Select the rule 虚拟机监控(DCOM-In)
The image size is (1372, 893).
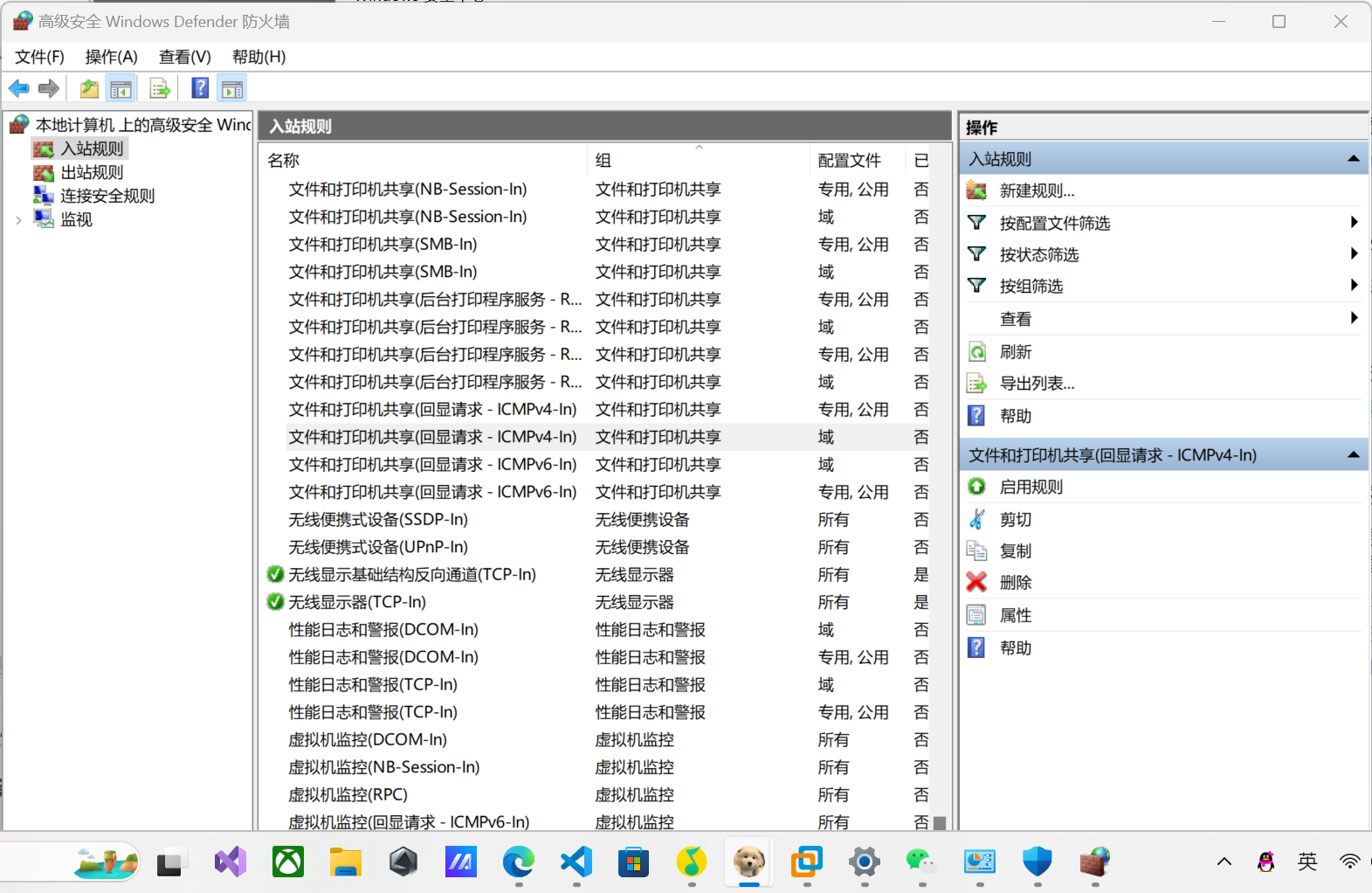pos(368,739)
